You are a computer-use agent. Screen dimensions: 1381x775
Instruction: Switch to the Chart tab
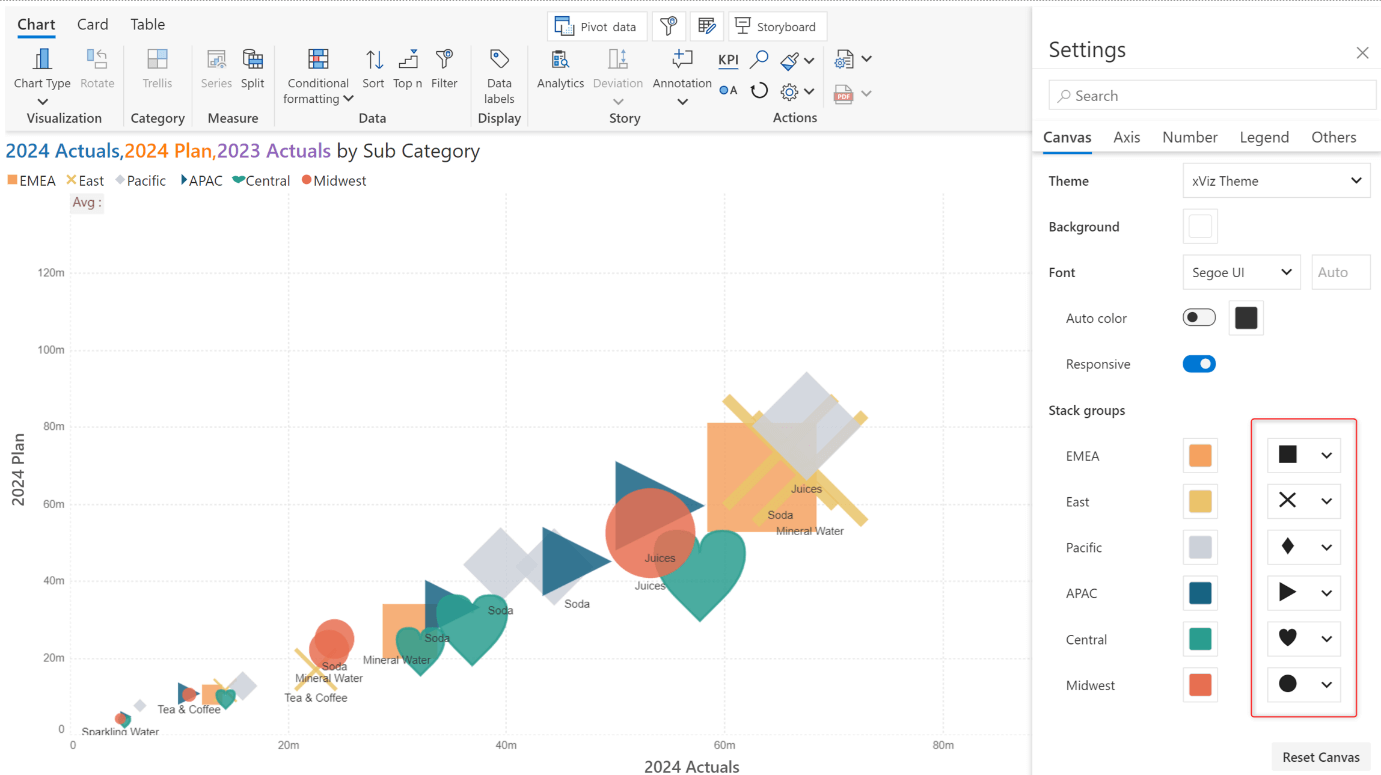click(x=37, y=24)
